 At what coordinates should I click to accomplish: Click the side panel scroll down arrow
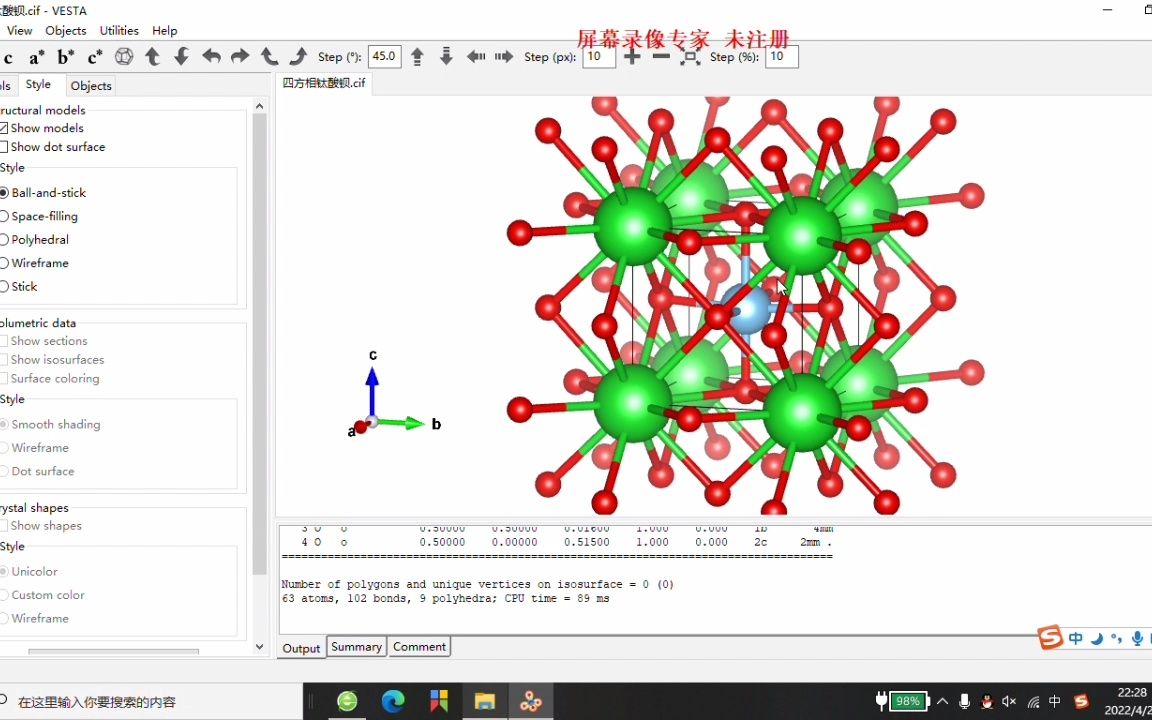click(259, 647)
